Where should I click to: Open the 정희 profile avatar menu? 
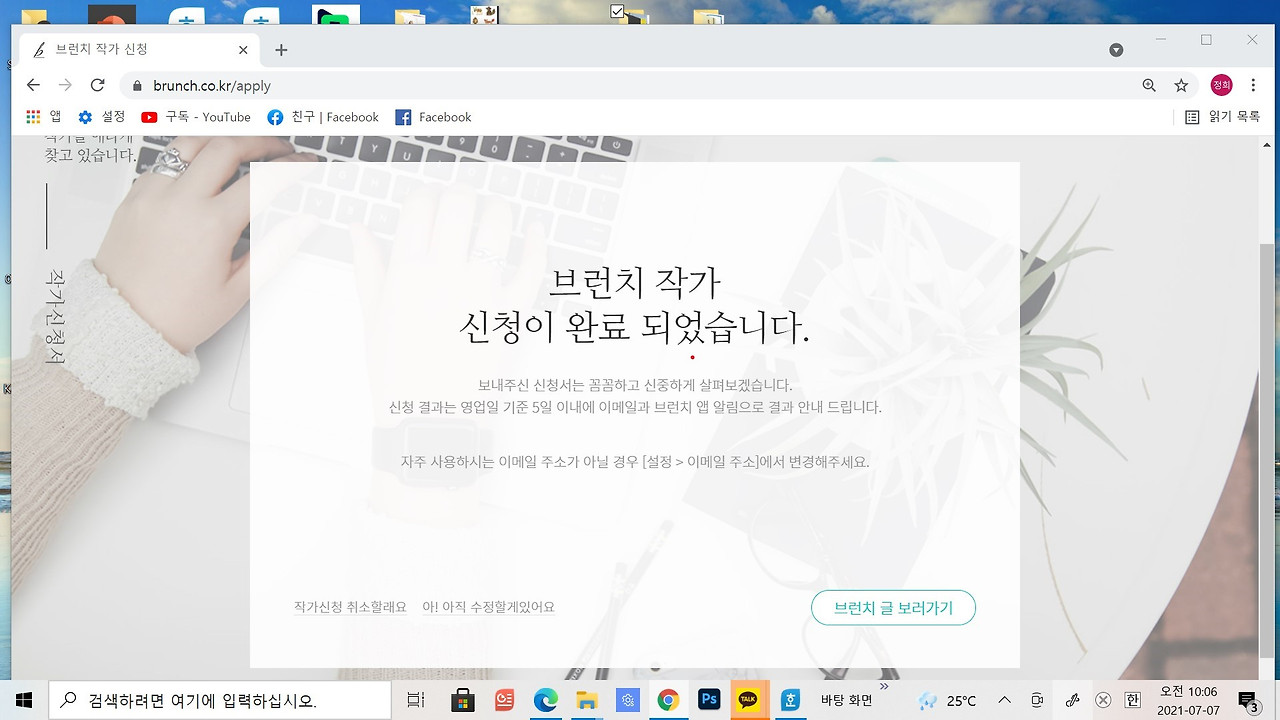point(1220,85)
